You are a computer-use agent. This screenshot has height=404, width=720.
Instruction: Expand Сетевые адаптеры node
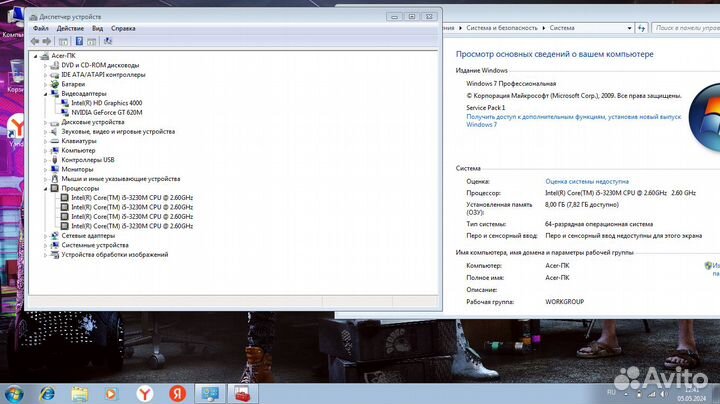(x=45, y=236)
